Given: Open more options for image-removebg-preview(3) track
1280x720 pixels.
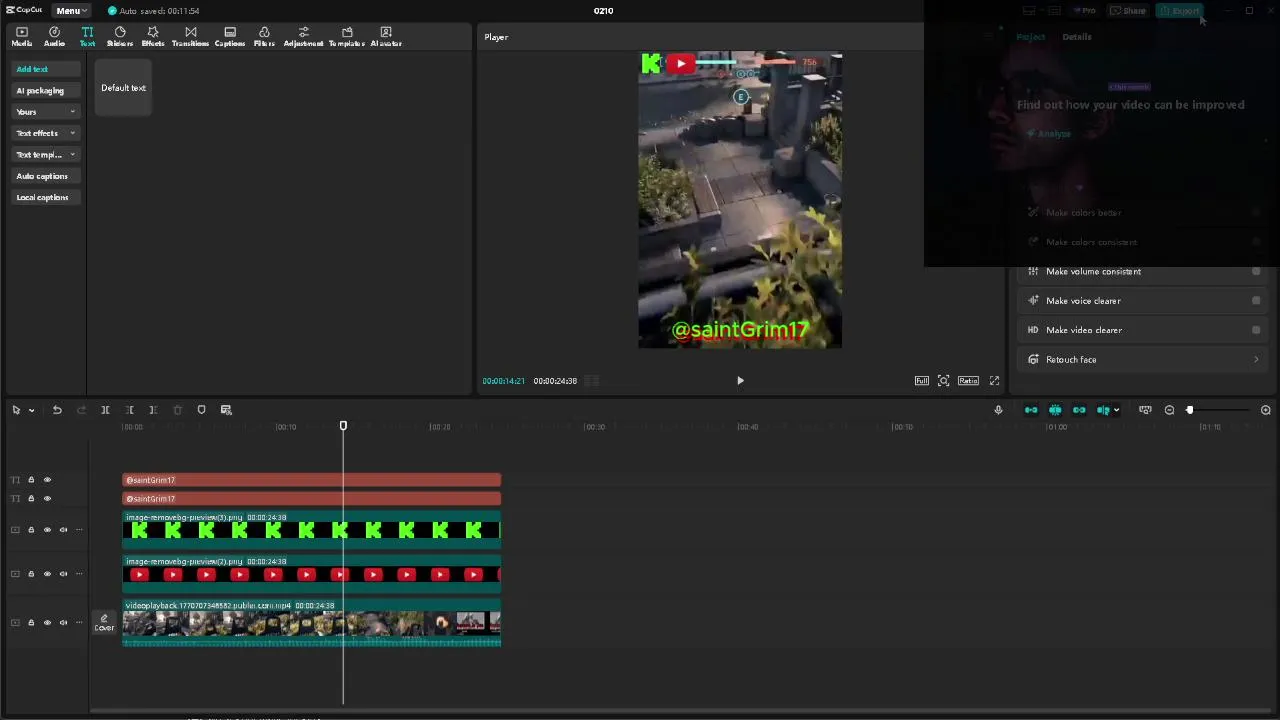Looking at the screenshot, I should pos(79,530).
